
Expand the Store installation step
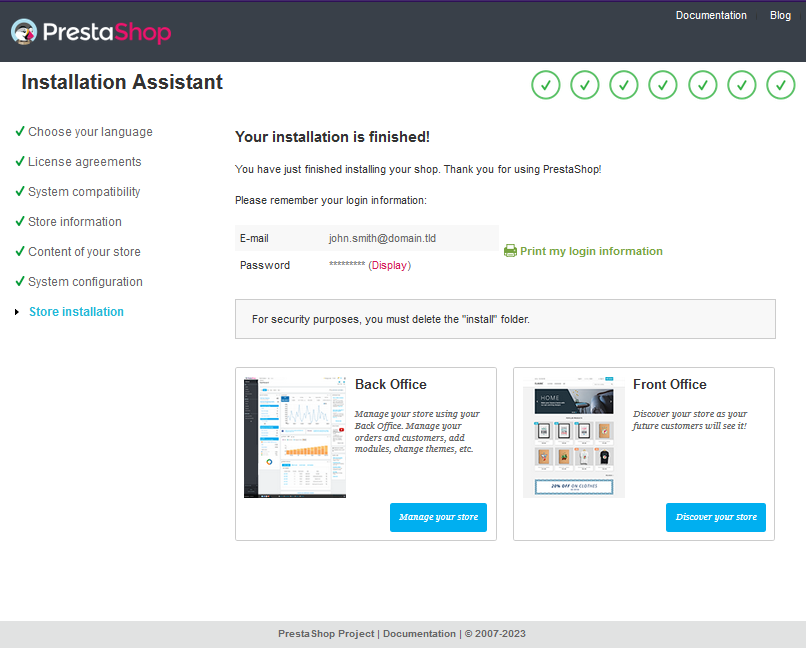(76, 311)
